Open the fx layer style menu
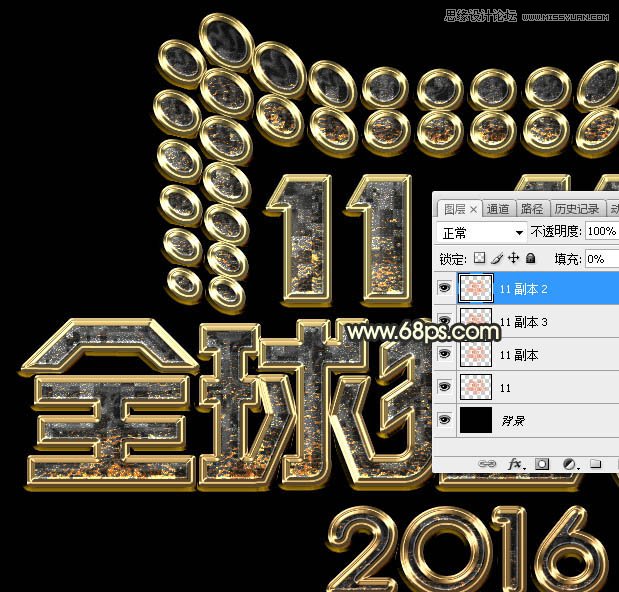This screenshot has height=592, width=619. click(516, 464)
